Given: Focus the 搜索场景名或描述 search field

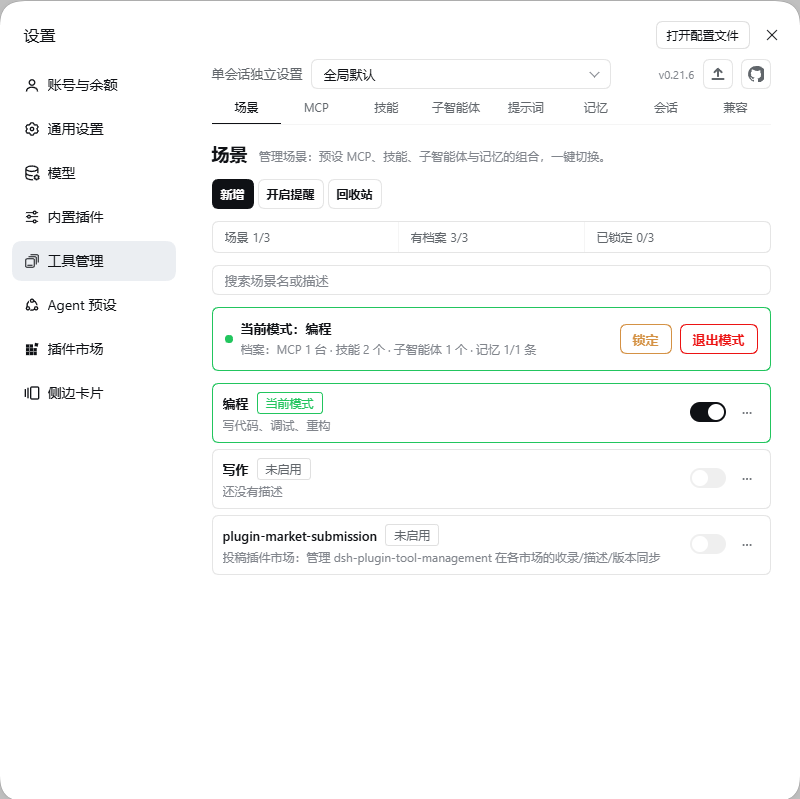Looking at the screenshot, I should (x=491, y=281).
